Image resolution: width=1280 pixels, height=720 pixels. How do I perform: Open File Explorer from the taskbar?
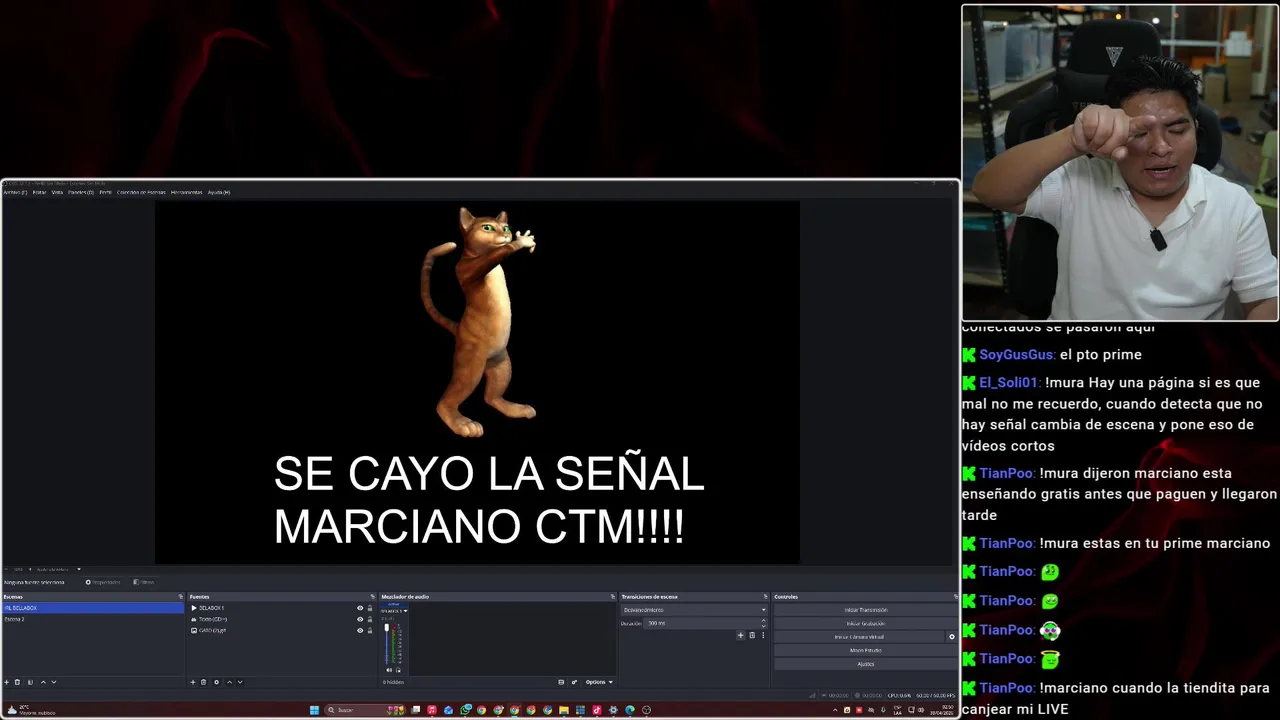564,710
